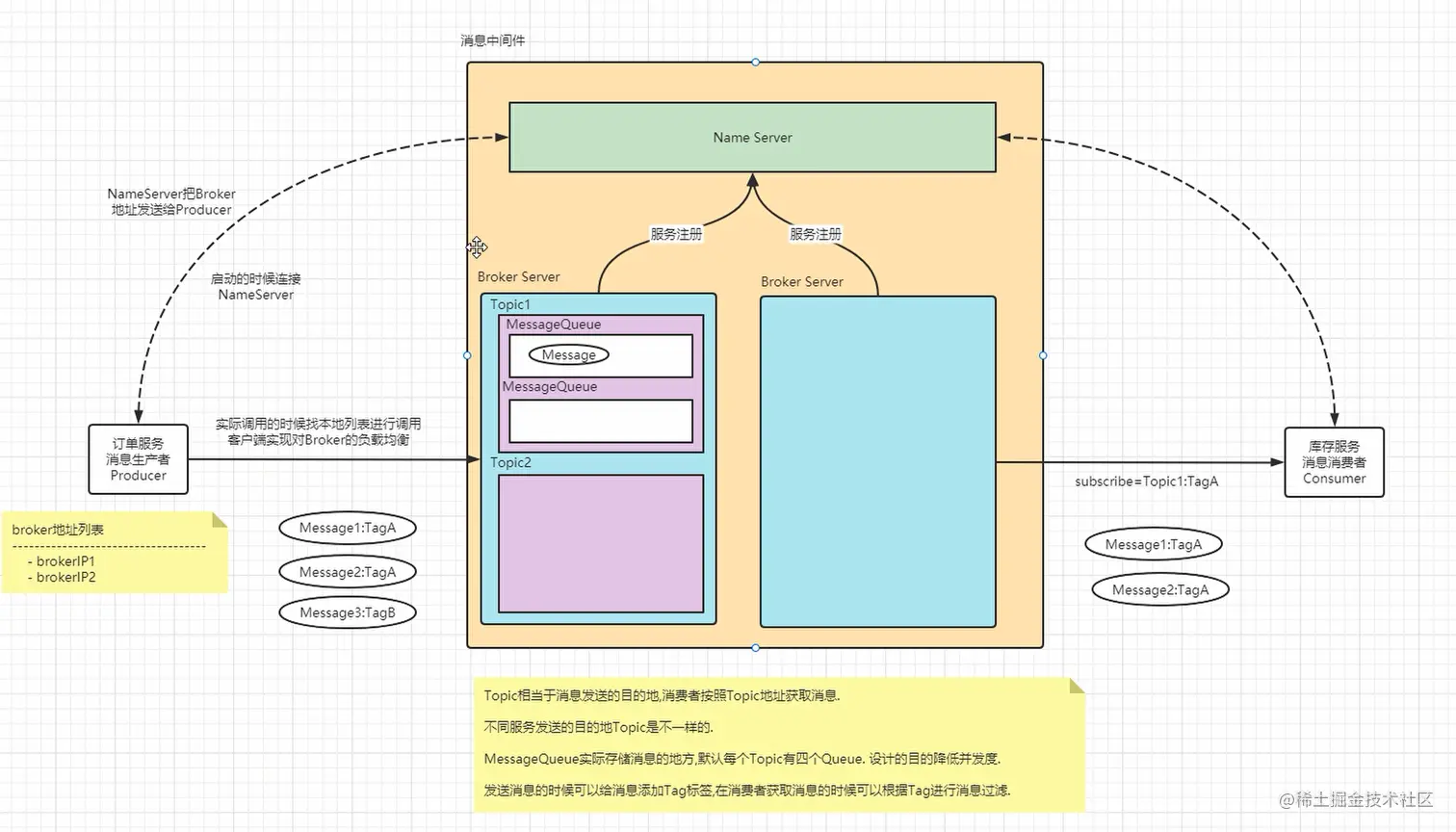Click the Message3:TagB ellipse
The image size is (1456, 832).
click(347, 611)
